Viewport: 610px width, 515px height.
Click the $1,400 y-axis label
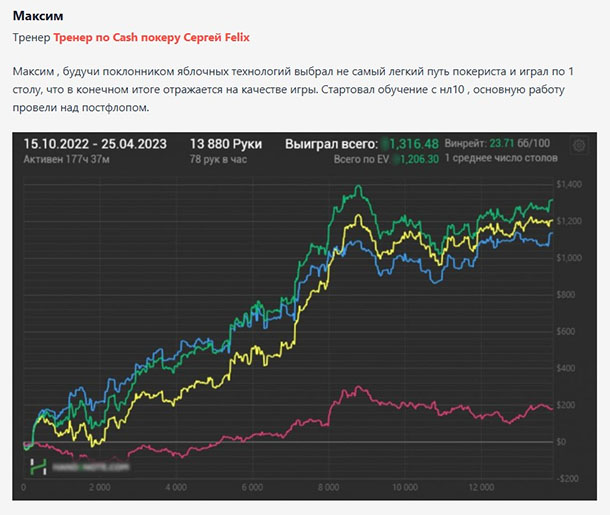[567, 185]
